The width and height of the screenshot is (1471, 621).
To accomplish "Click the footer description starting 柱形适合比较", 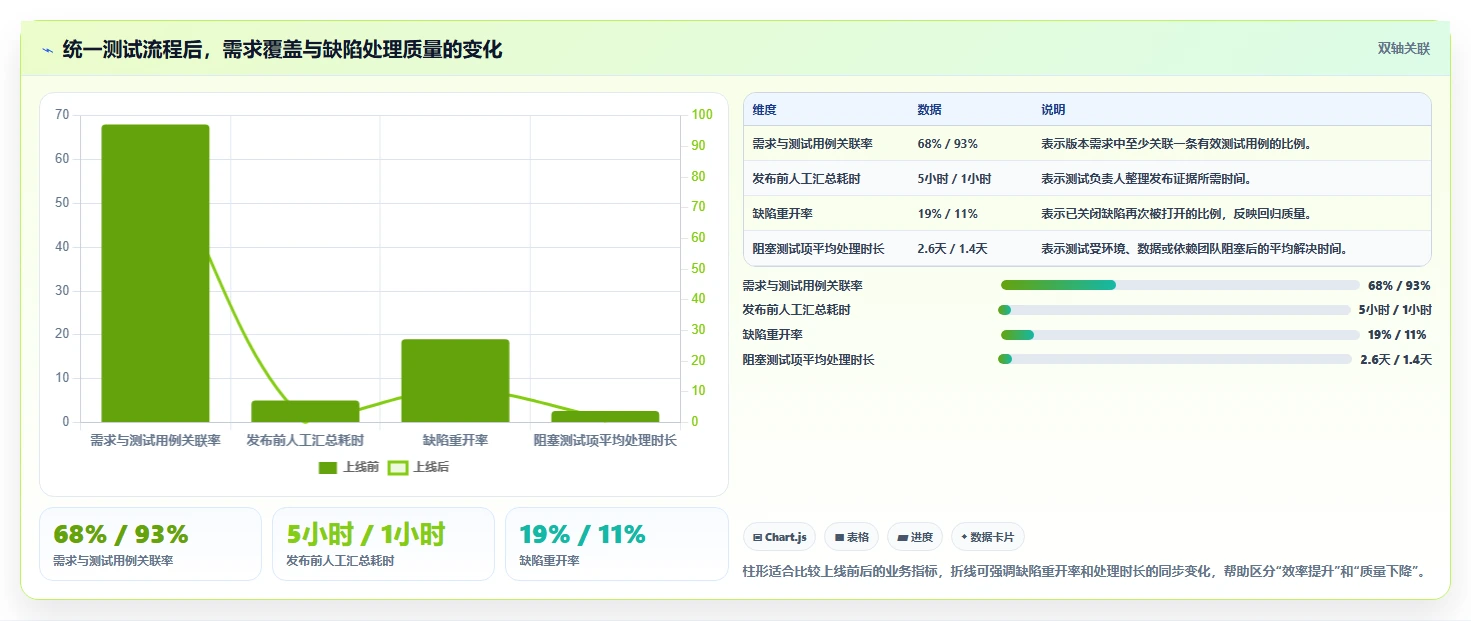I will pos(1083,572).
